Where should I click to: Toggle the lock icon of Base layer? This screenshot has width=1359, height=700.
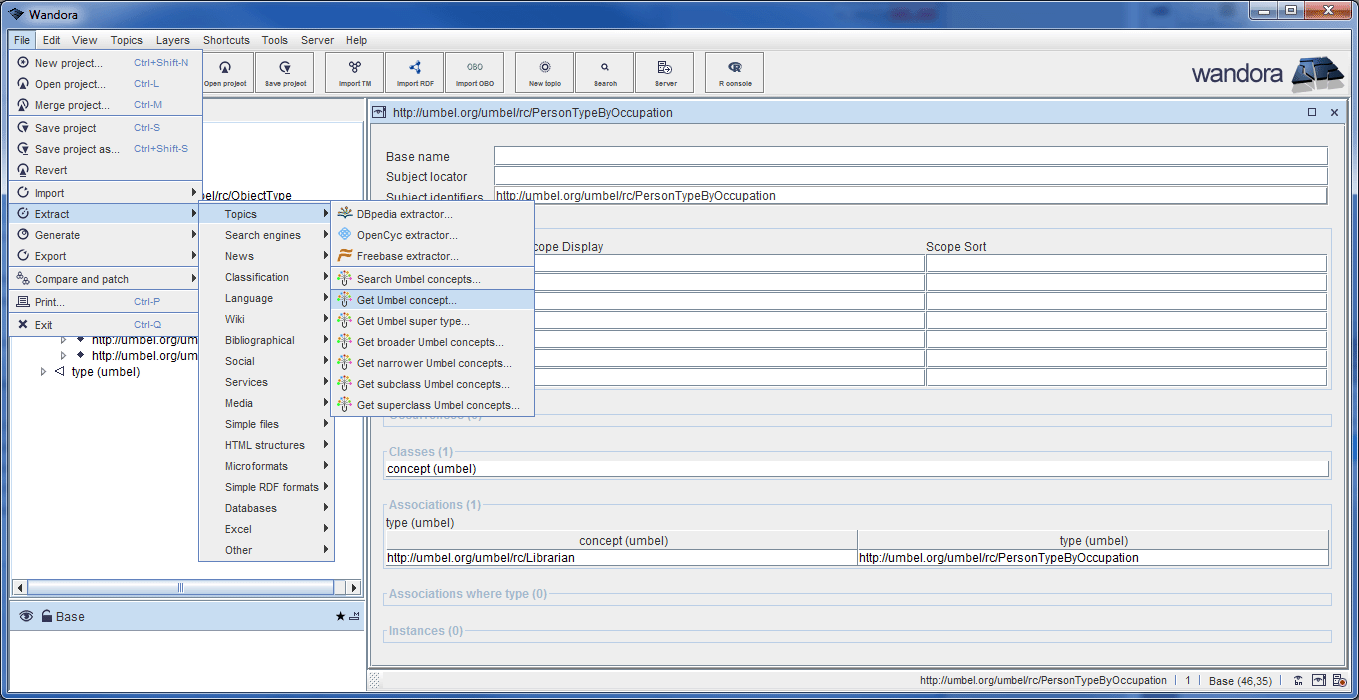point(47,616)
